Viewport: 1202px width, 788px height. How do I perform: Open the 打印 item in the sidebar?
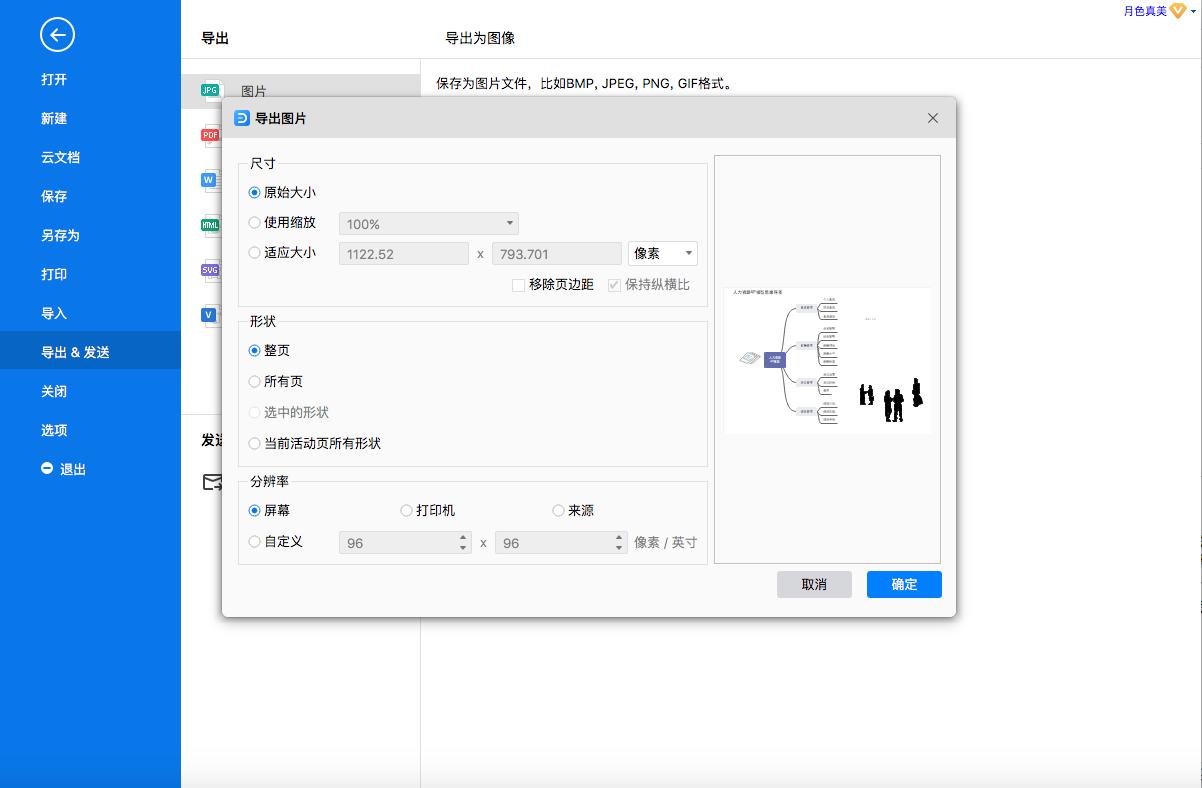(54, 274)
